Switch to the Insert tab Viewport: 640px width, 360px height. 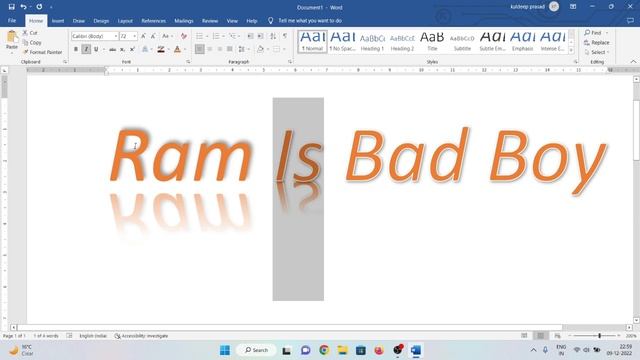[58, 20]
